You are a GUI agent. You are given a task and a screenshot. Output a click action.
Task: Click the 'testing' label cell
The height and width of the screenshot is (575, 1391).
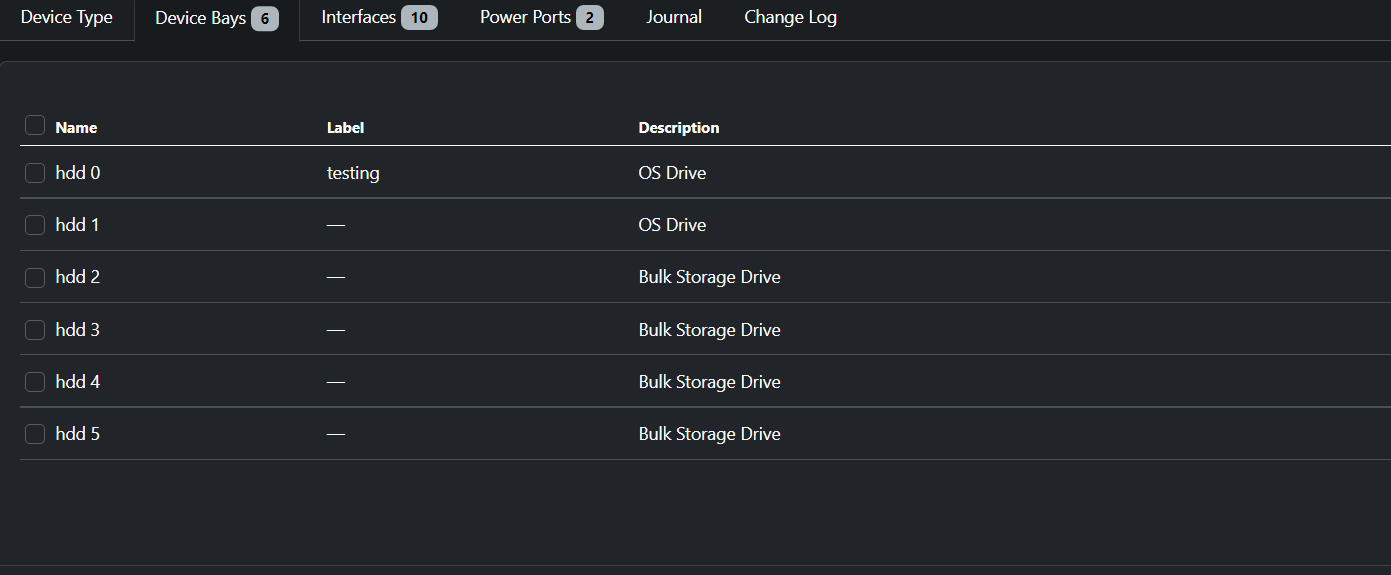coord(353,173)
